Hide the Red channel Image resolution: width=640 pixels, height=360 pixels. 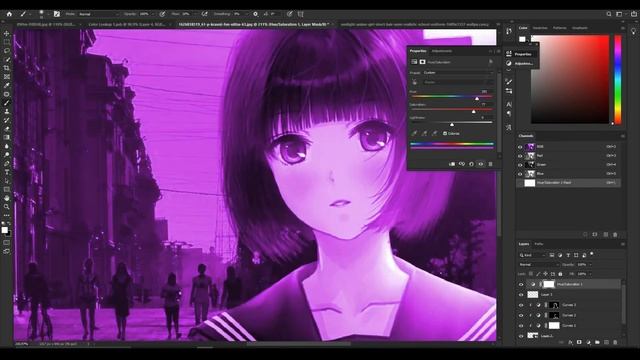(x=520, y=156)
